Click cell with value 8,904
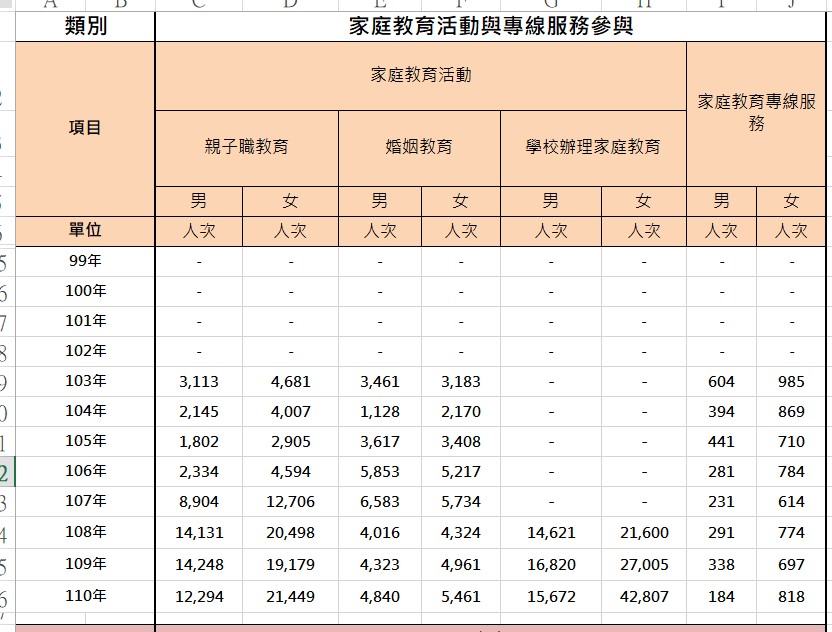The image size is (832, 632). tap(199, 501)
